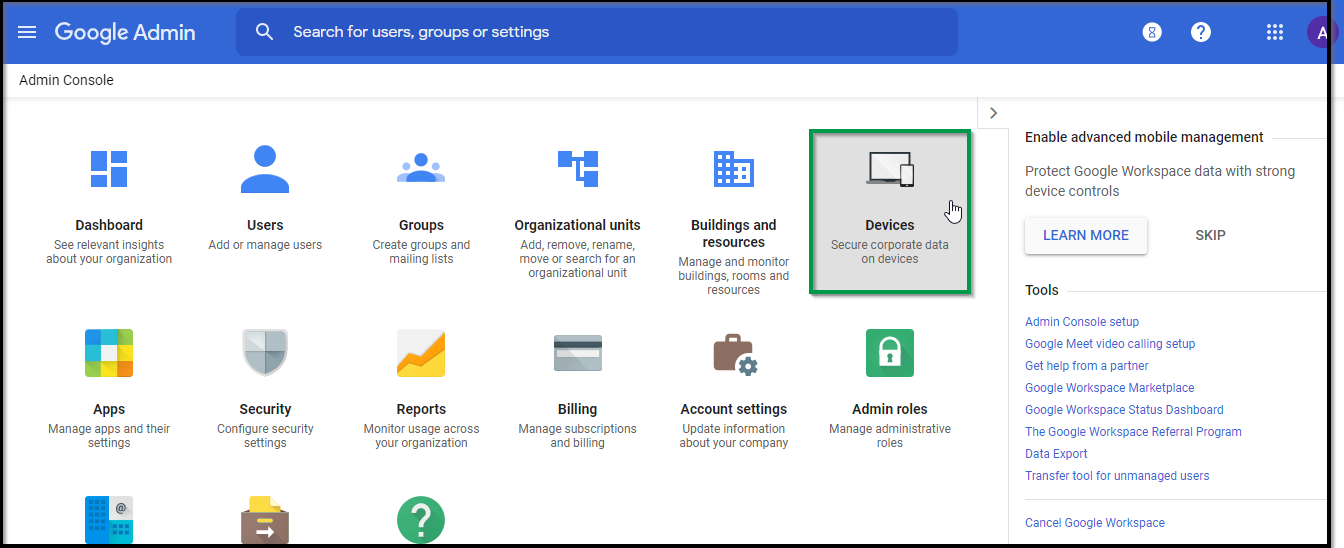Click 'Secure corporate data on devices' description

point(890,252)
